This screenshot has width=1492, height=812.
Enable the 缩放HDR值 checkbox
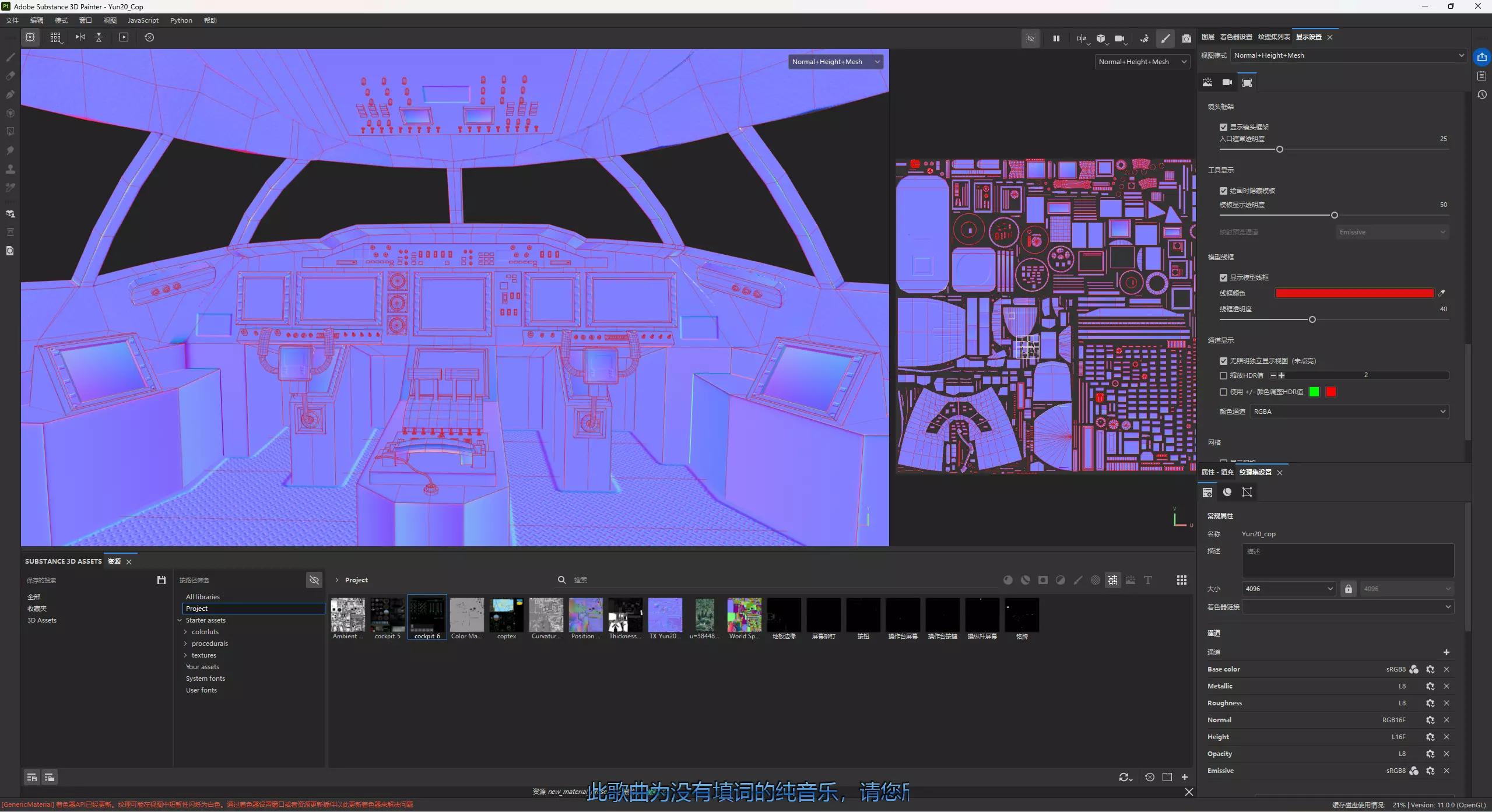coord(1223,375)
